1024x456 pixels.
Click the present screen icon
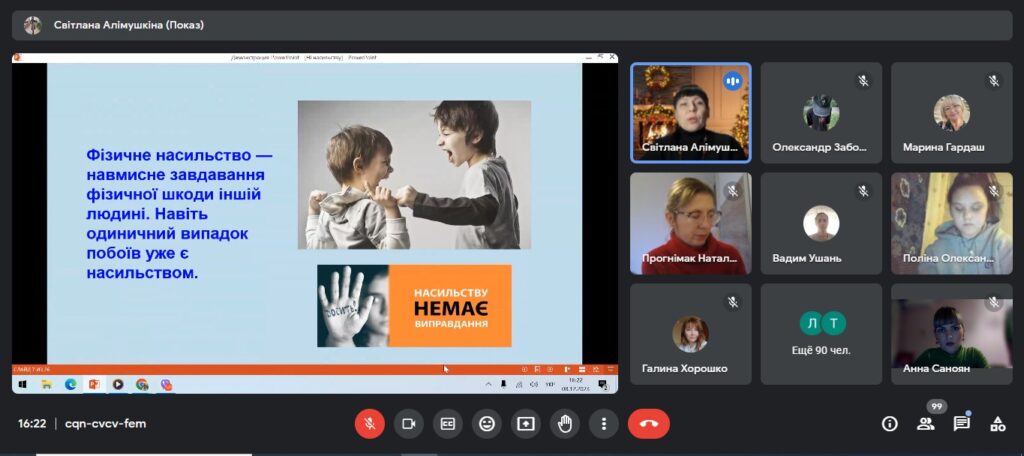click(x=526, y=424)
